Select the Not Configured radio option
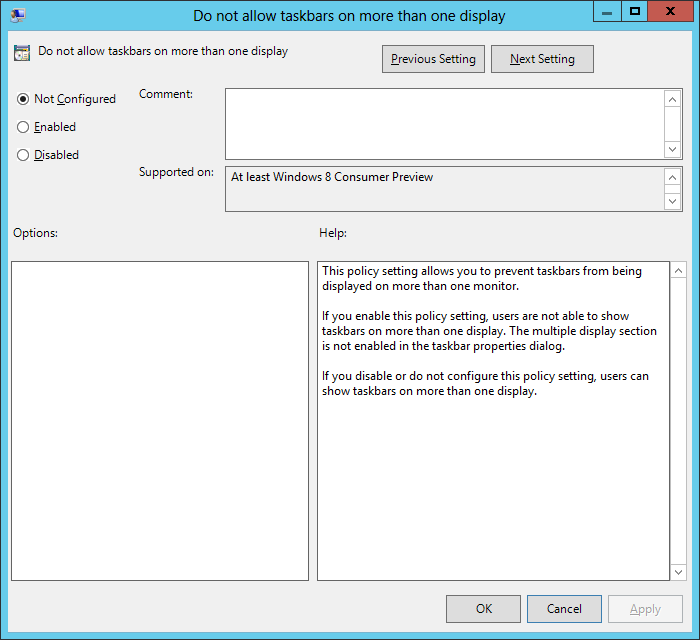The width and height of the screenshot is (700, 640). (24, 99)
